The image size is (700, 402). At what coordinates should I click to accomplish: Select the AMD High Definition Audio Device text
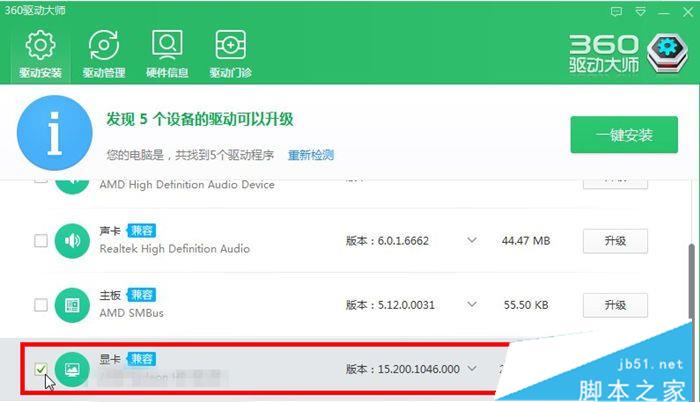pos(187,184)
